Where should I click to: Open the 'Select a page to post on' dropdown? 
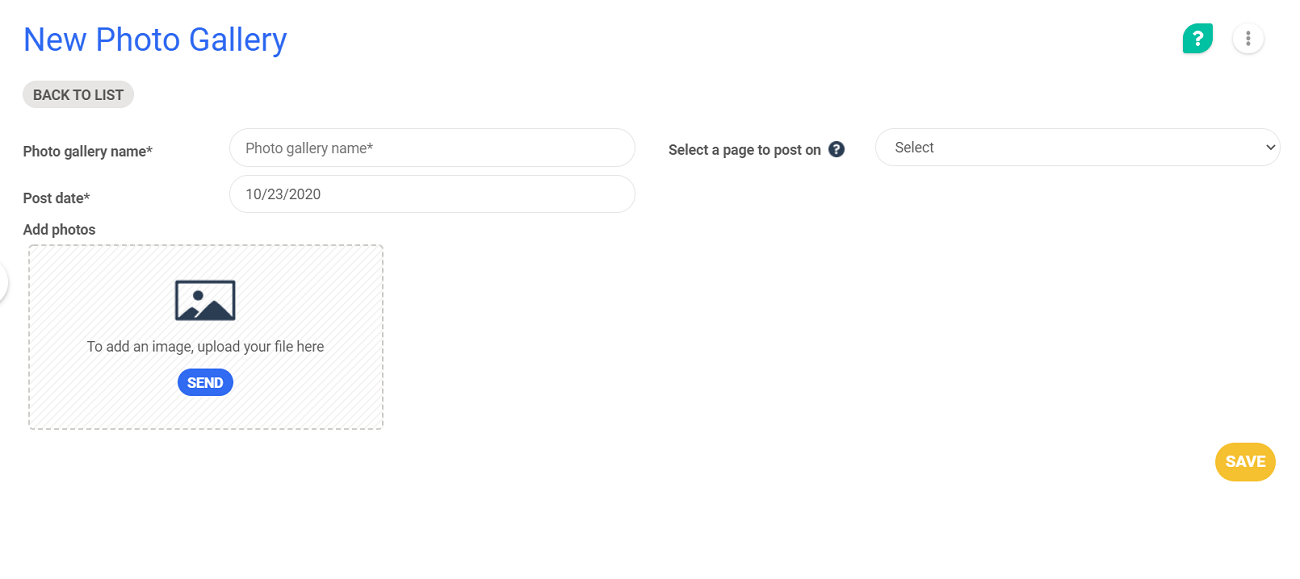pos(1077,147)
